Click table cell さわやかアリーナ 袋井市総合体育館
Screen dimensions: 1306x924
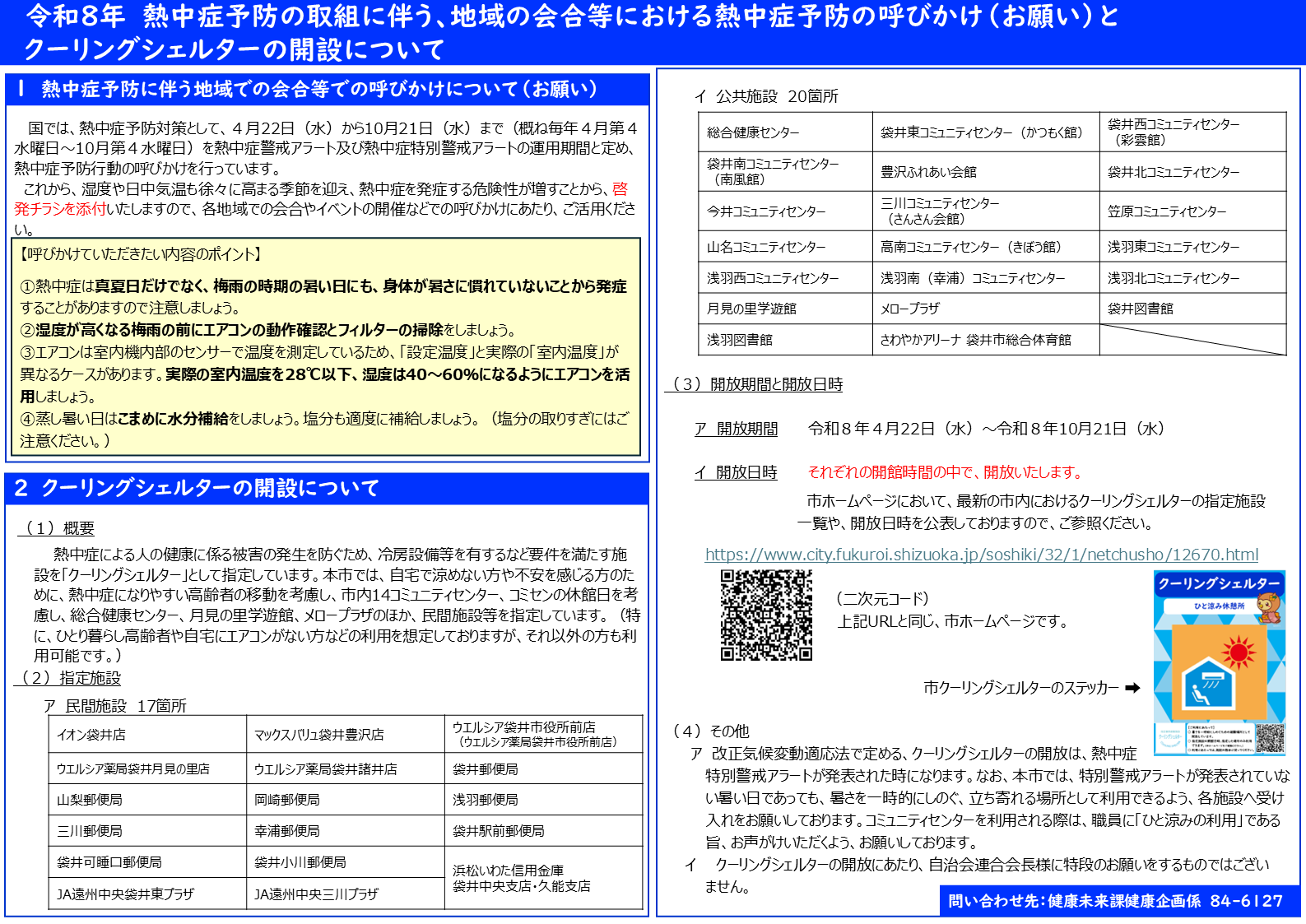click(986, 339)
